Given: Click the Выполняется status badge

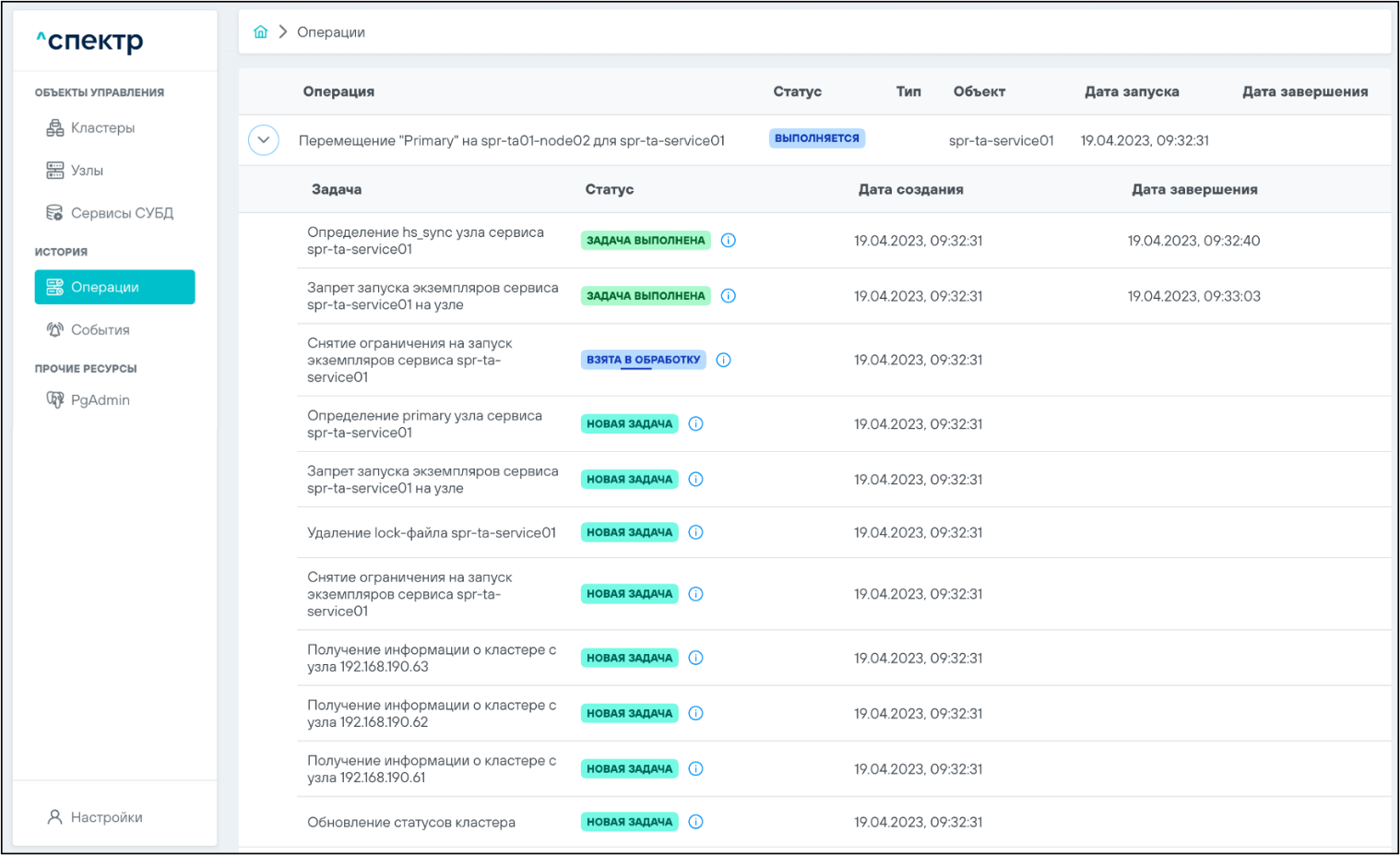Looking at the screenshot, I should pos(816,138).
